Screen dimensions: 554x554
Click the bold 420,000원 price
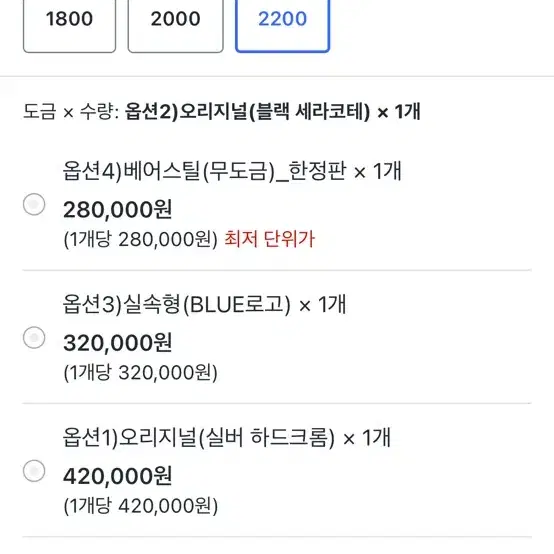pyautogui.click(x=118, y=476)
